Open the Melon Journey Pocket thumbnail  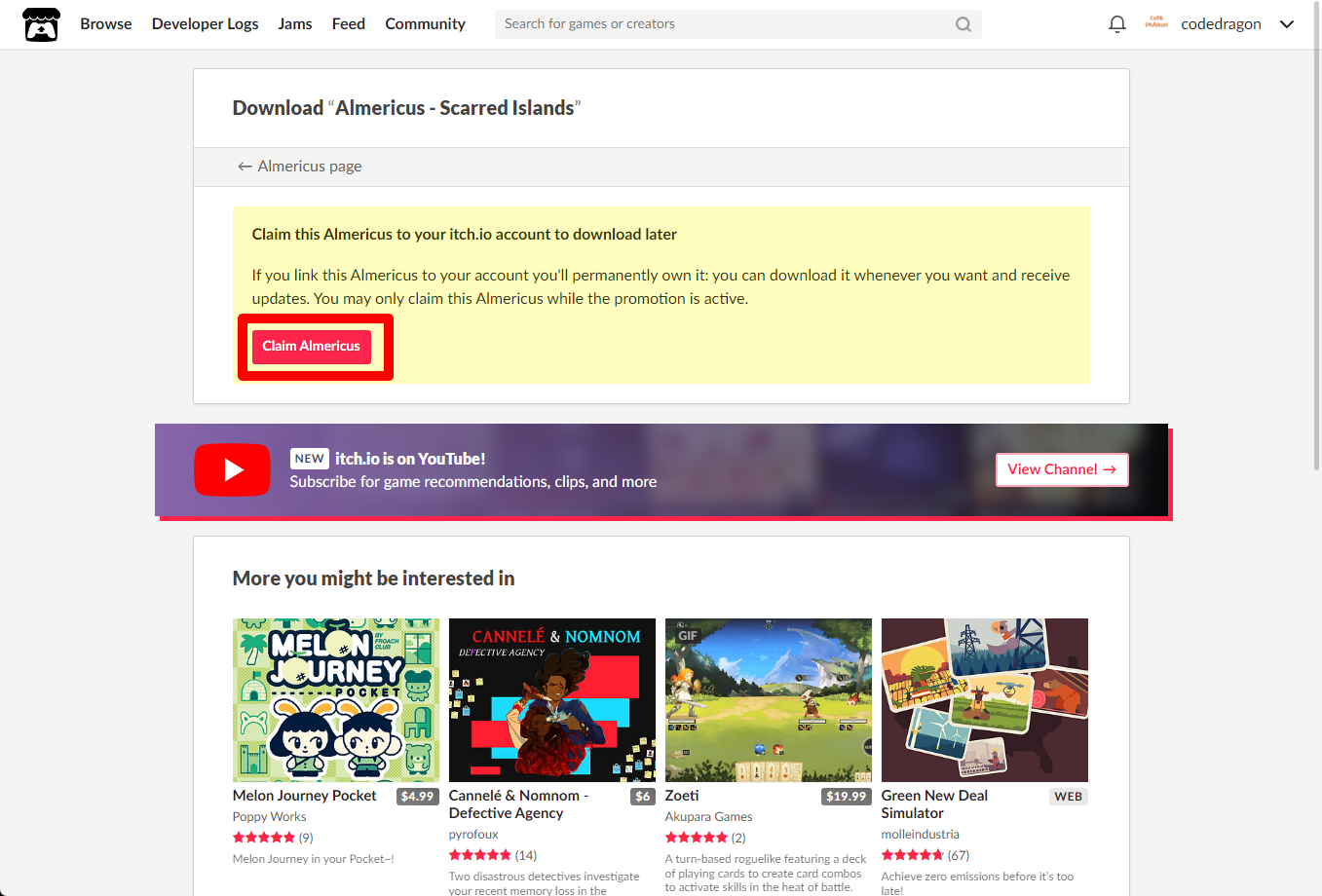[336, 700]
